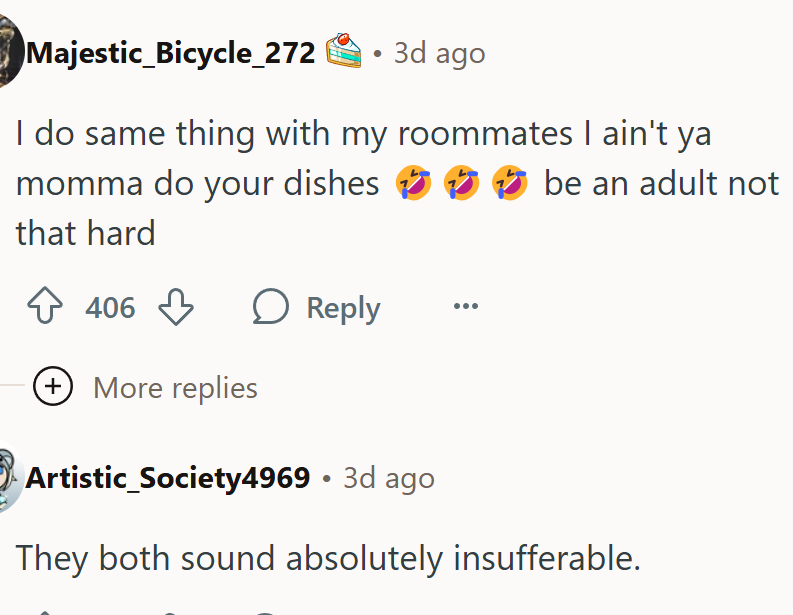793x615 pixels.
Task: Open the three-dot more options menu
Action: coord(465,307)
